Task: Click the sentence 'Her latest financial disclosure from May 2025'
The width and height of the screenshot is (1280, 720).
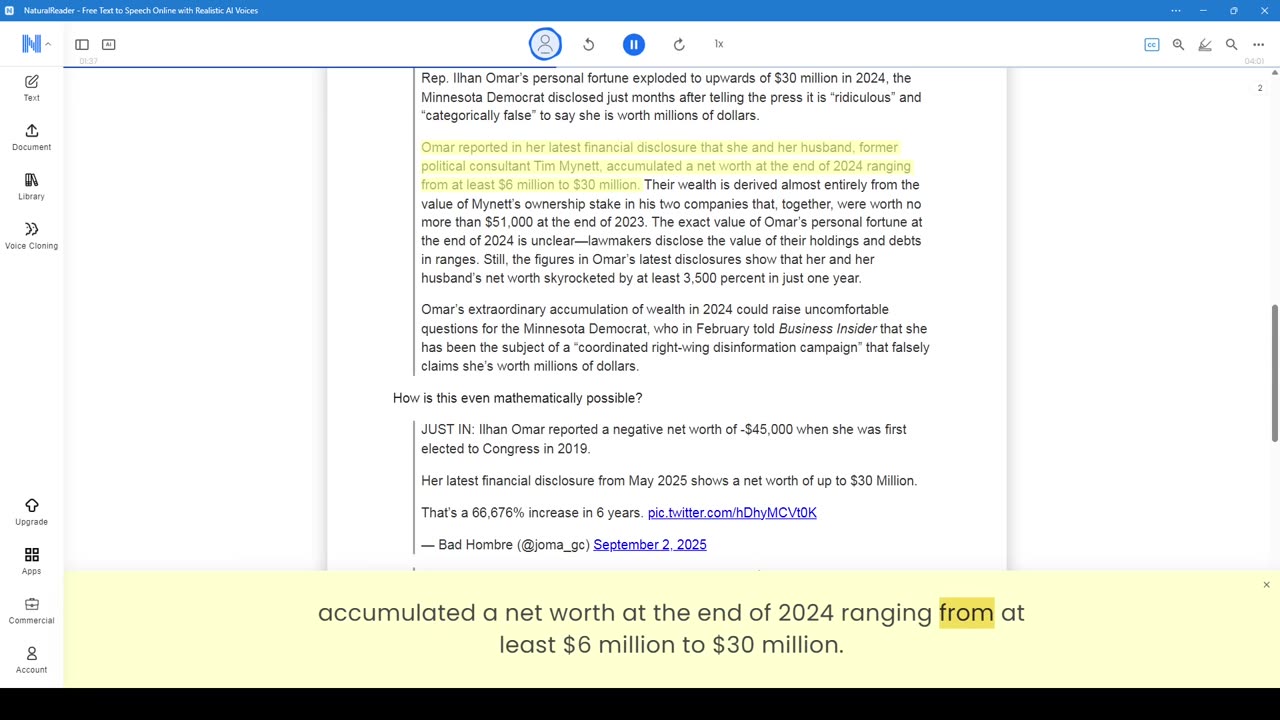Action: click(x=669, y=481)
